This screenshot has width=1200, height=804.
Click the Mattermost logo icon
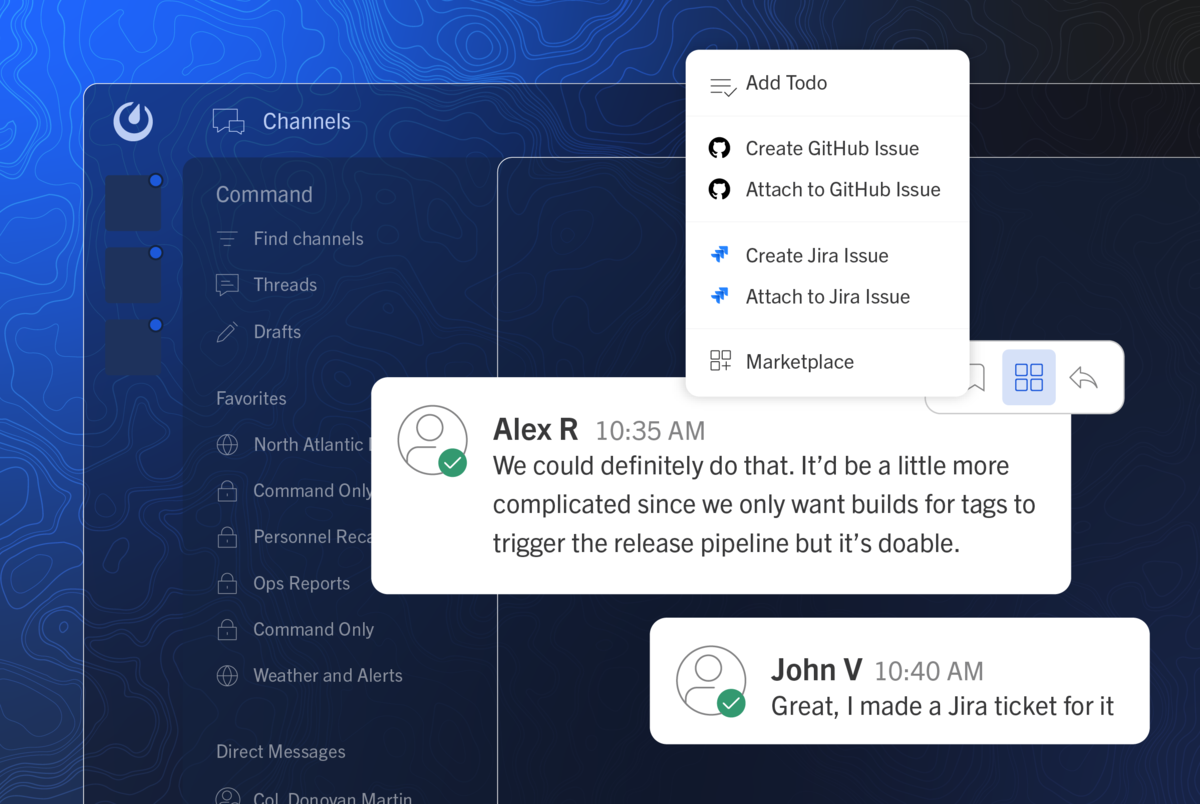click(133, 122)
